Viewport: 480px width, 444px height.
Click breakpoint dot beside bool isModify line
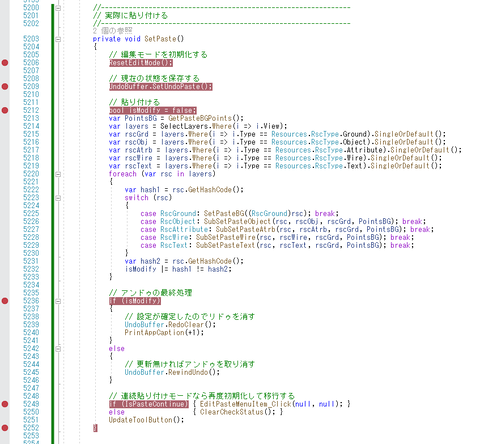click(5, 110)
